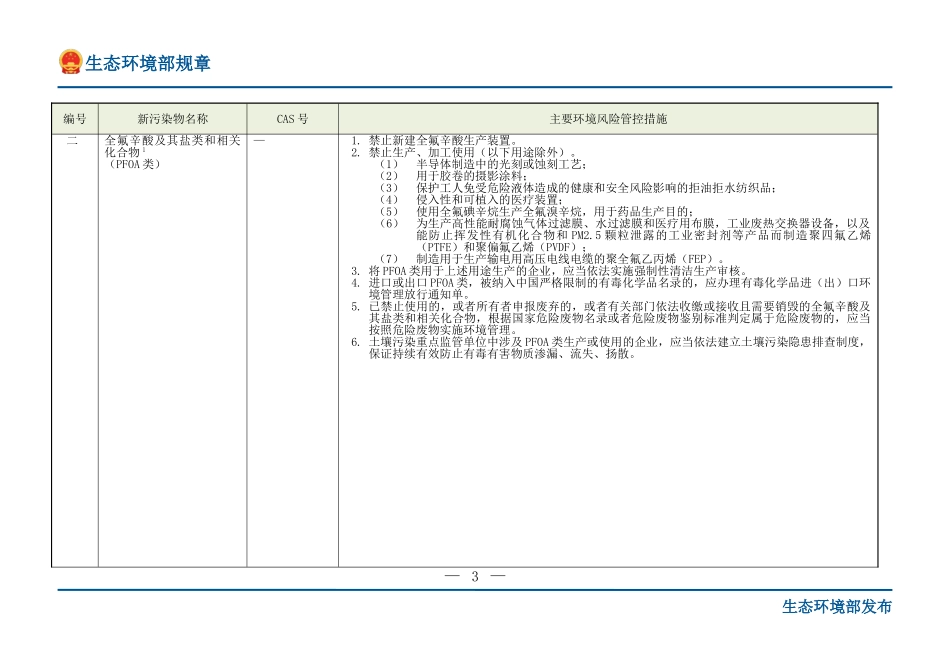Select the 主要环境风险管控措施 header cell
The width and height of the screenshot is (950, 672).
610,117
